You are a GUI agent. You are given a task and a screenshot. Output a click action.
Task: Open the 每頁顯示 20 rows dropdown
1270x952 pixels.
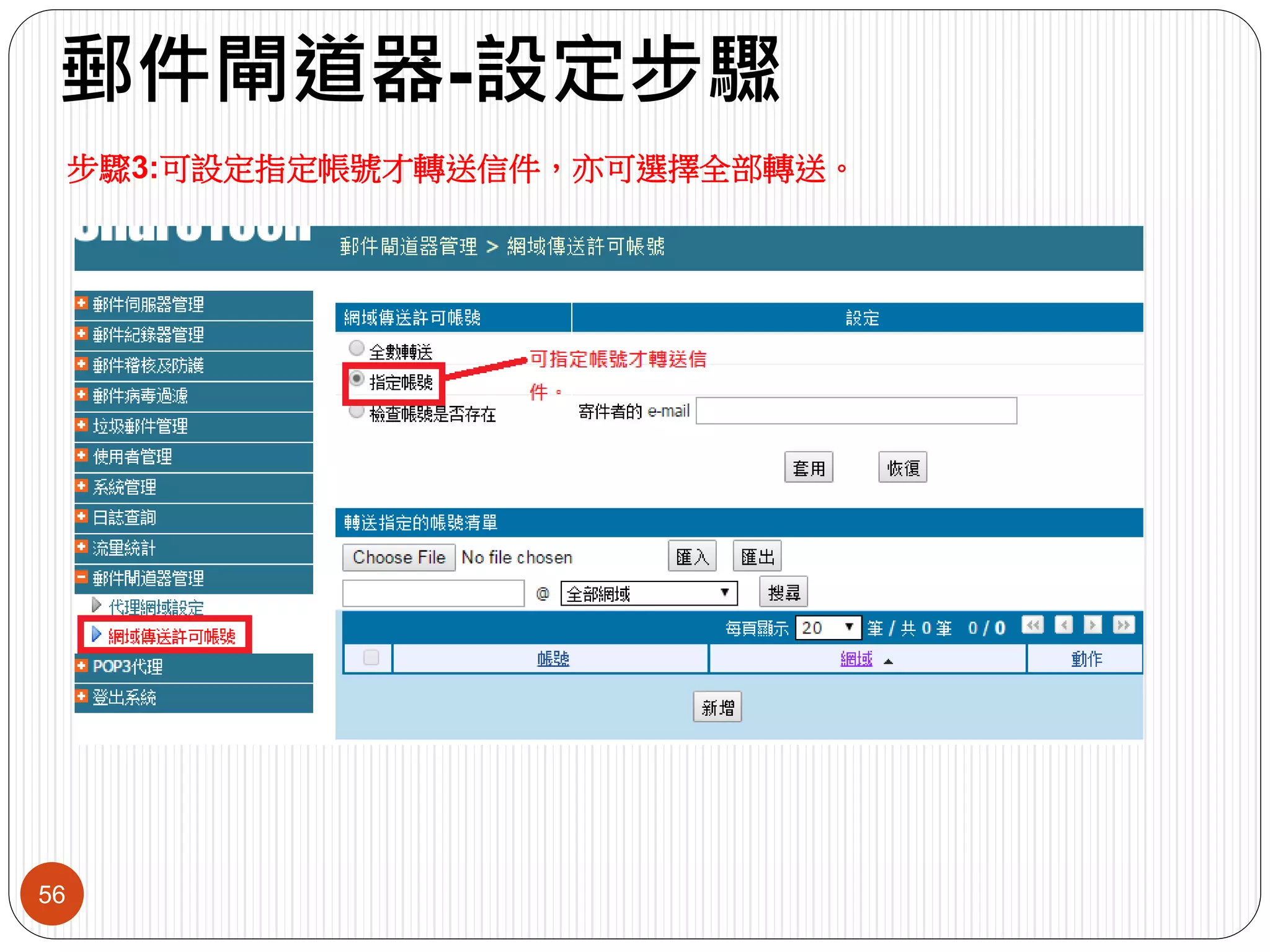click(x=828, y=628)
